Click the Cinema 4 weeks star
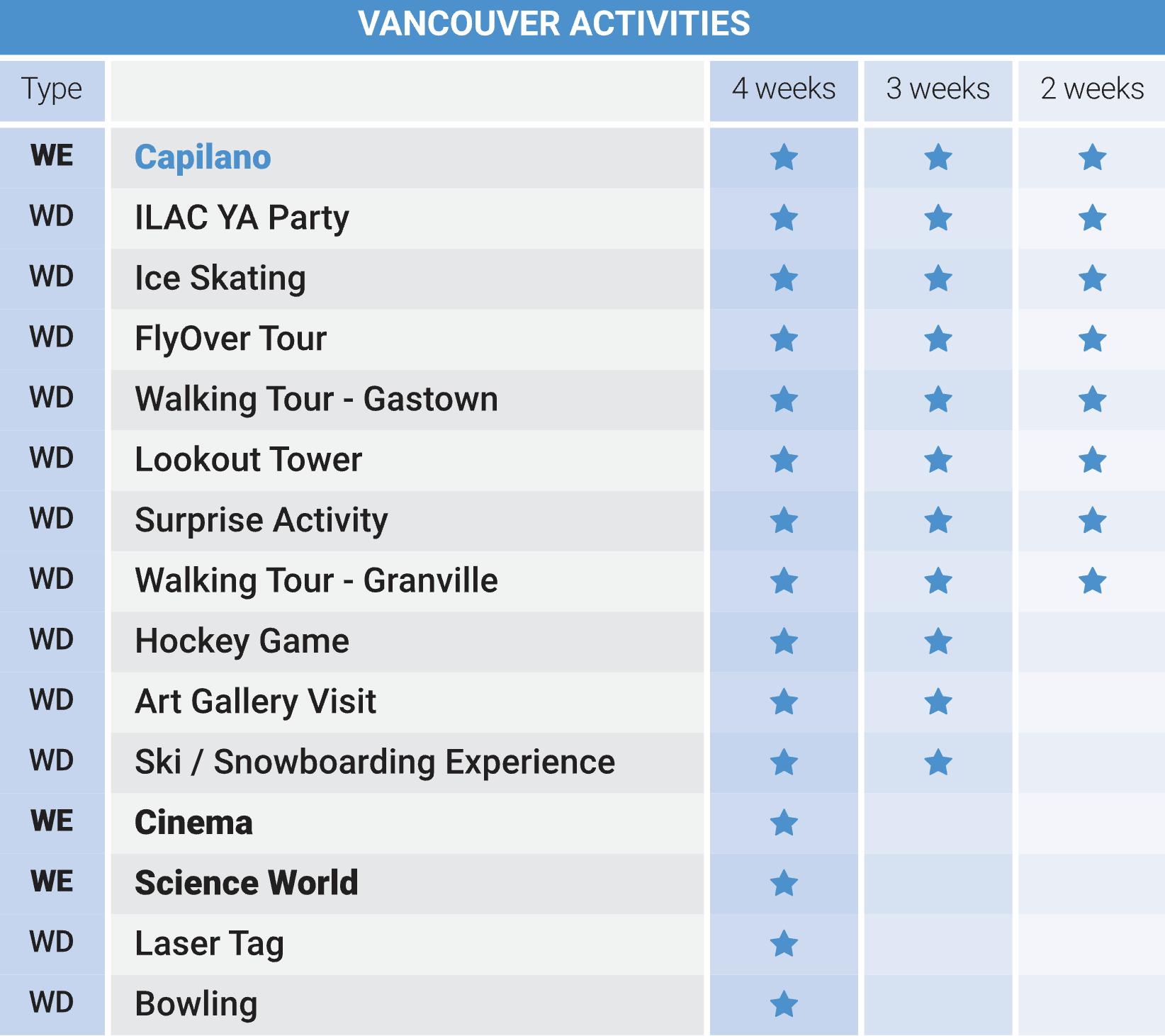The width and height of the screenshot is (1165, 1036). (784, 823)
